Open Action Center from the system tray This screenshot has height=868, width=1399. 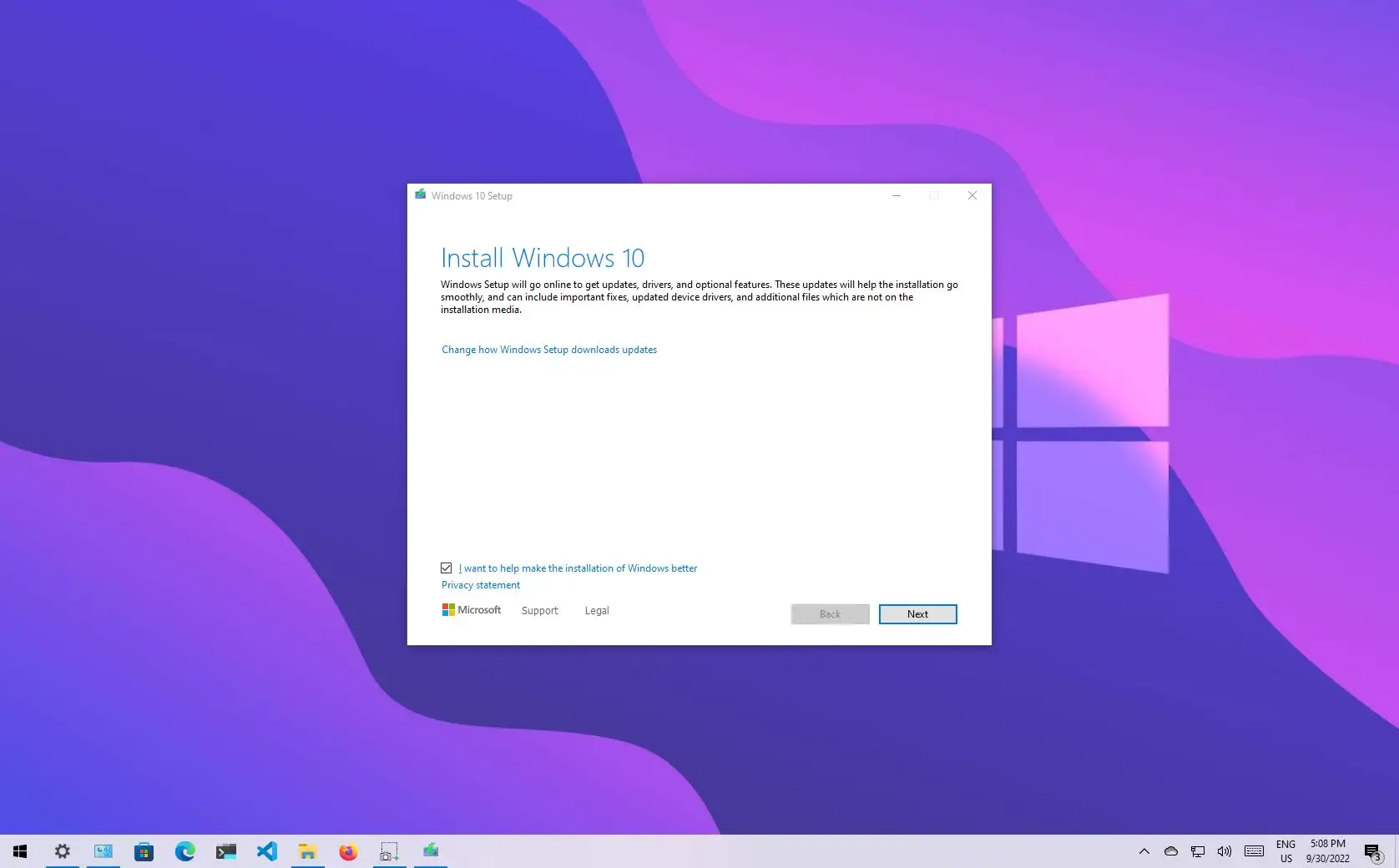pos(1373,850)
